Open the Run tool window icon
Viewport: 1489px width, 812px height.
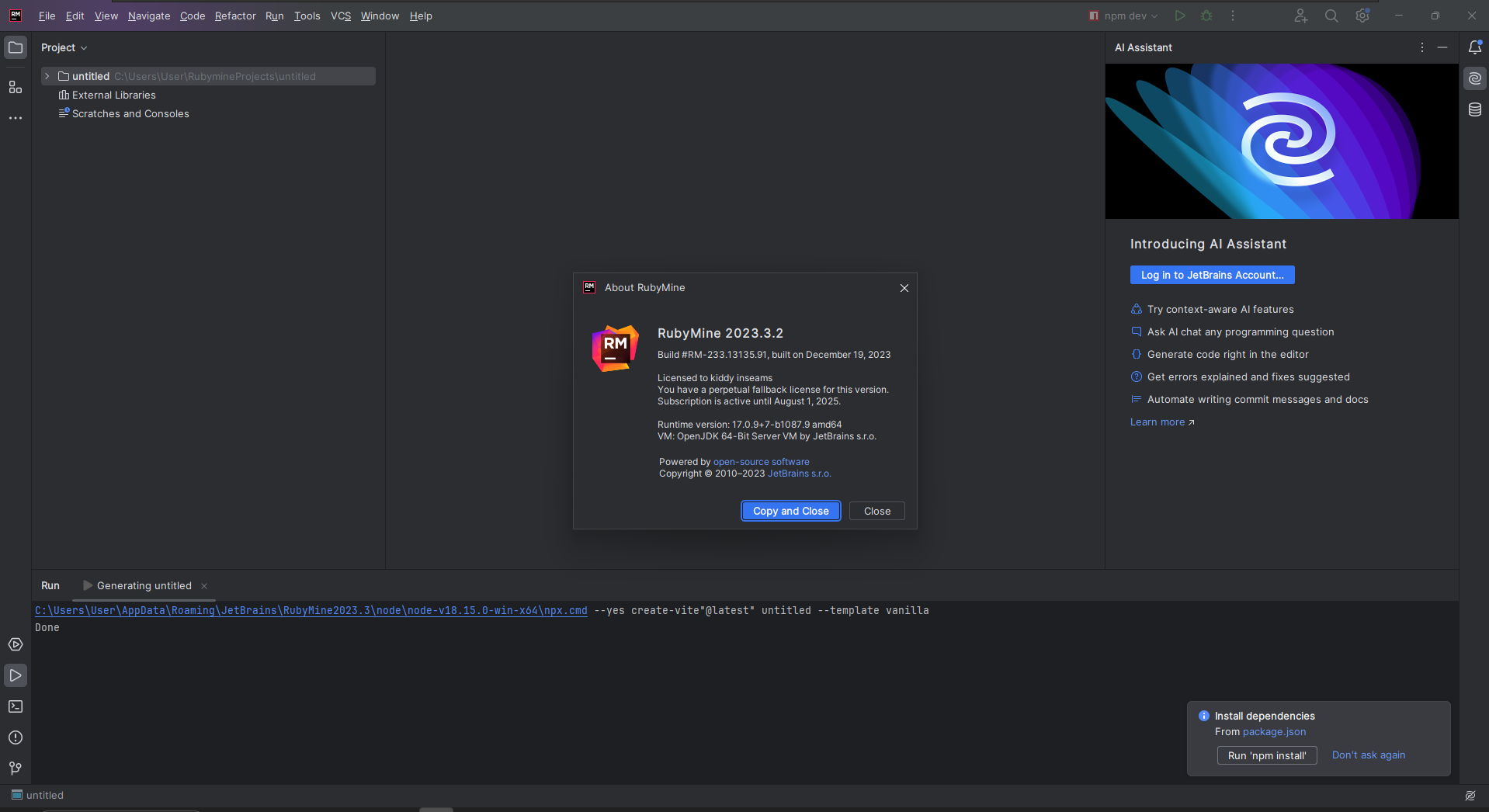click(x=16, y=675)
